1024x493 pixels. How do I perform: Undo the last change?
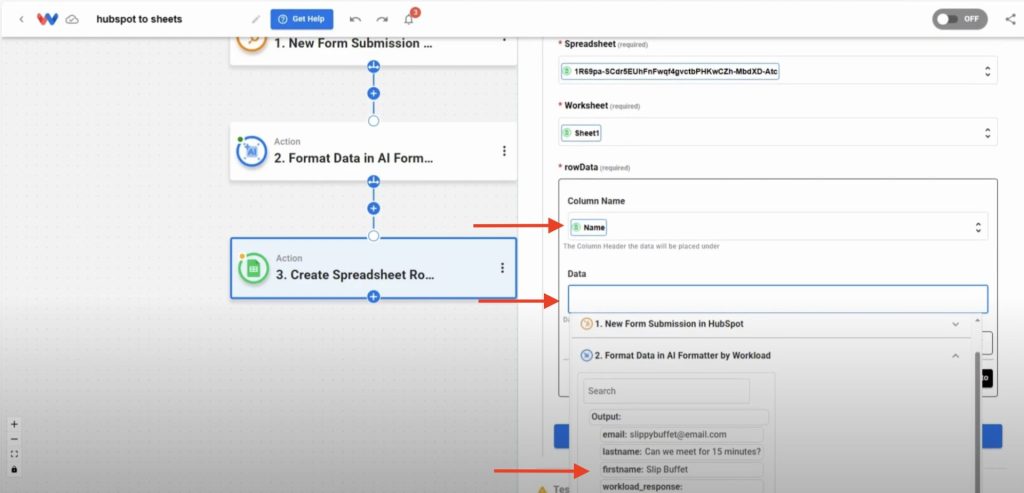[x=355, y=19]
